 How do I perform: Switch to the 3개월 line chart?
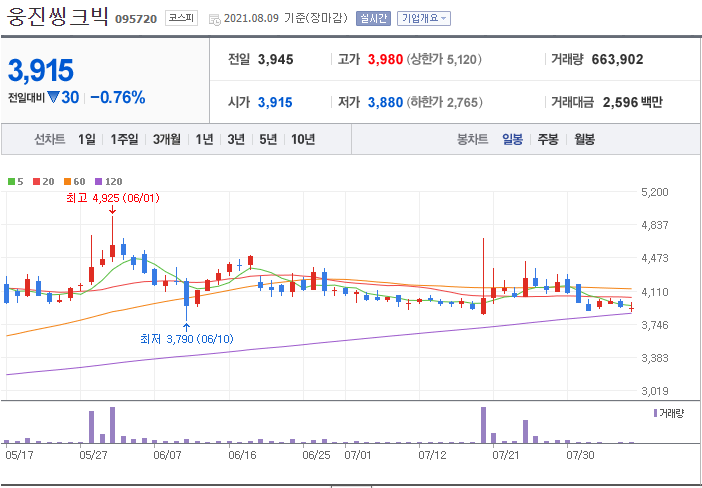(167, 139)
